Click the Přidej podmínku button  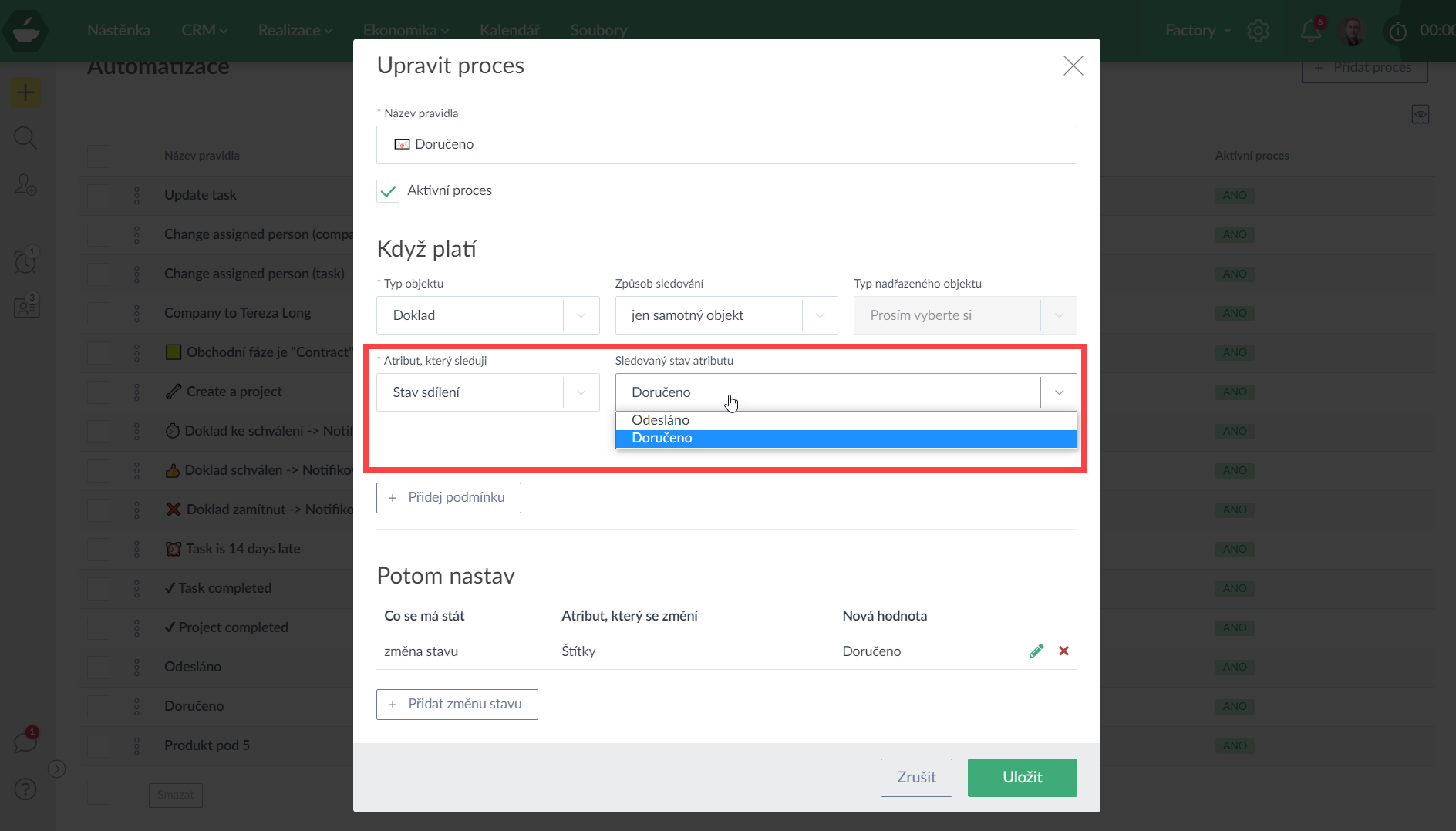click(x=448, y=498)
